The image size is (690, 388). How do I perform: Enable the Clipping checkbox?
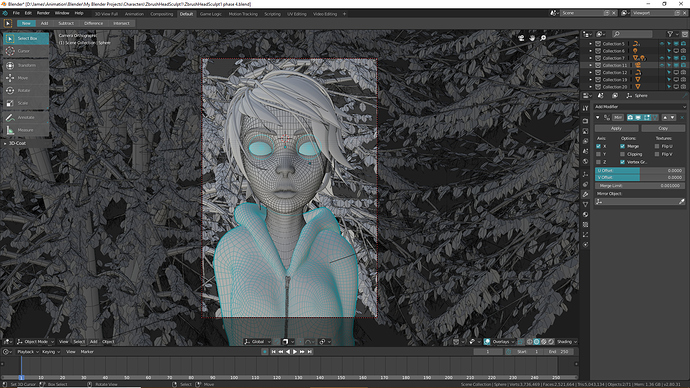(x=622, y=154)
